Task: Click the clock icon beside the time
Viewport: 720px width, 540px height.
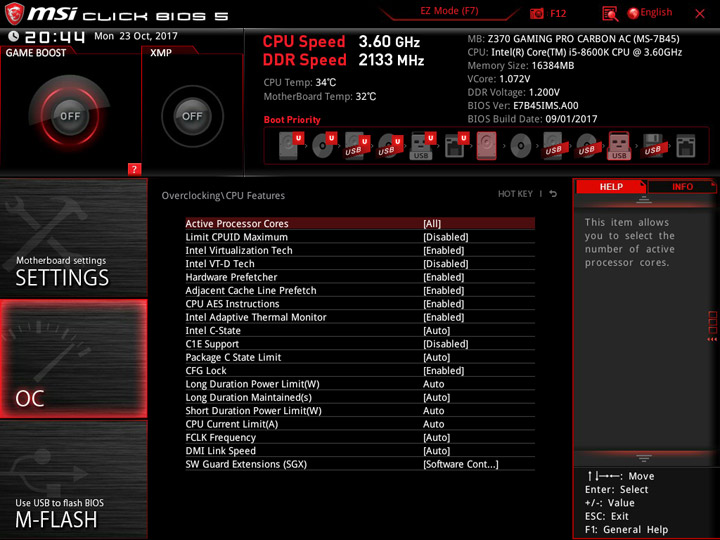Action: pyautogui.click(x=14, y=36)
